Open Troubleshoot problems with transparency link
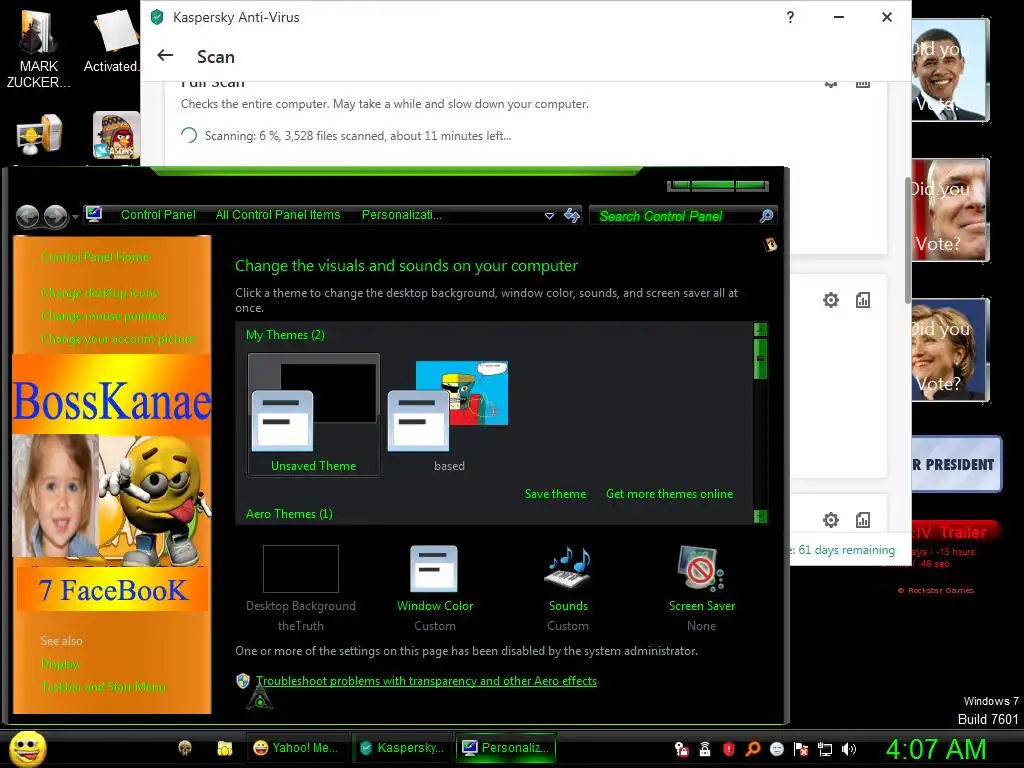1024x768 pixels. 426,680
